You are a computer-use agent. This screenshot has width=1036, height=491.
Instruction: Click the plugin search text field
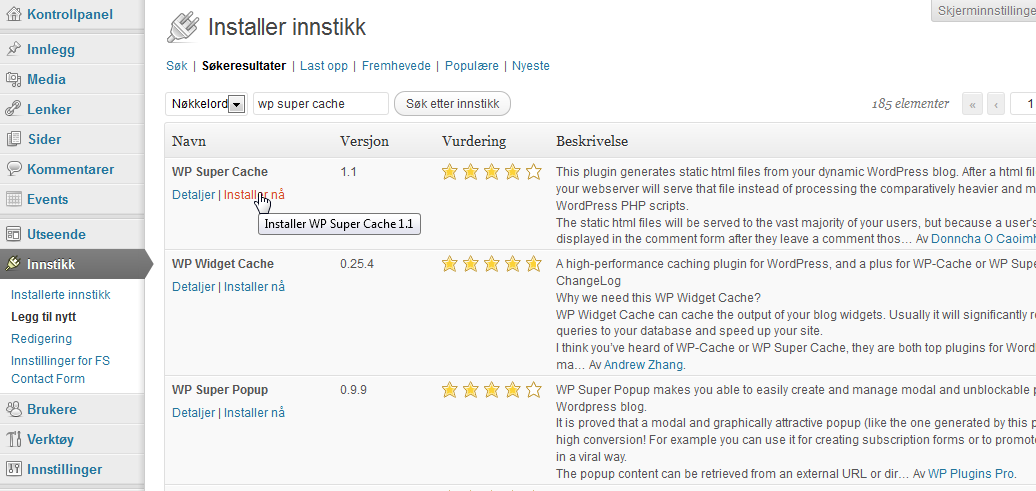(320, 104)
